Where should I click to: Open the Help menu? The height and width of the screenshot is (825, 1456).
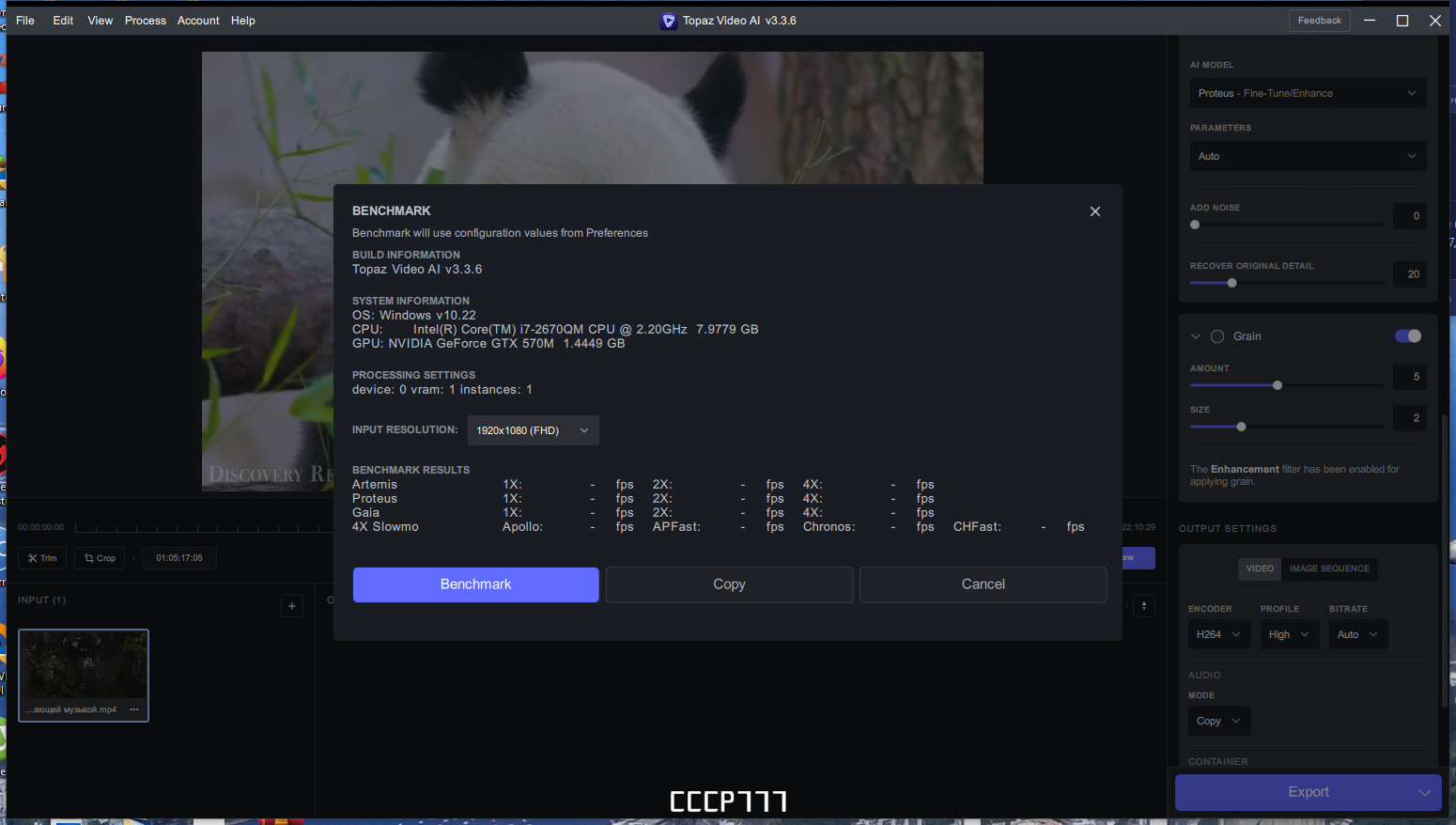pyautogui.click(x=243, y=21)
